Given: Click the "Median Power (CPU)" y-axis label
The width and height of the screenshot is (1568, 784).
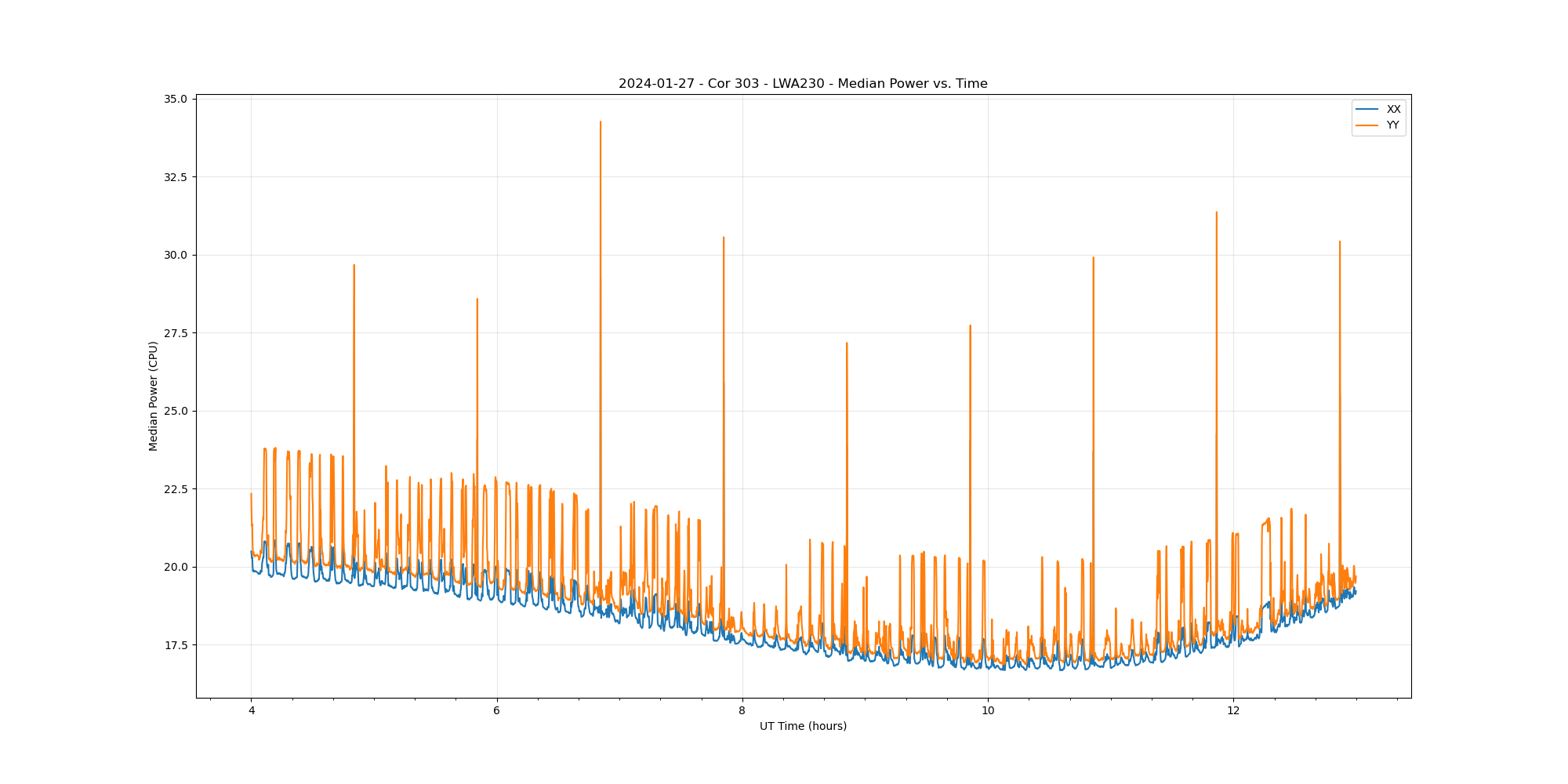Looking at the screenshot, I should (154, 396).
